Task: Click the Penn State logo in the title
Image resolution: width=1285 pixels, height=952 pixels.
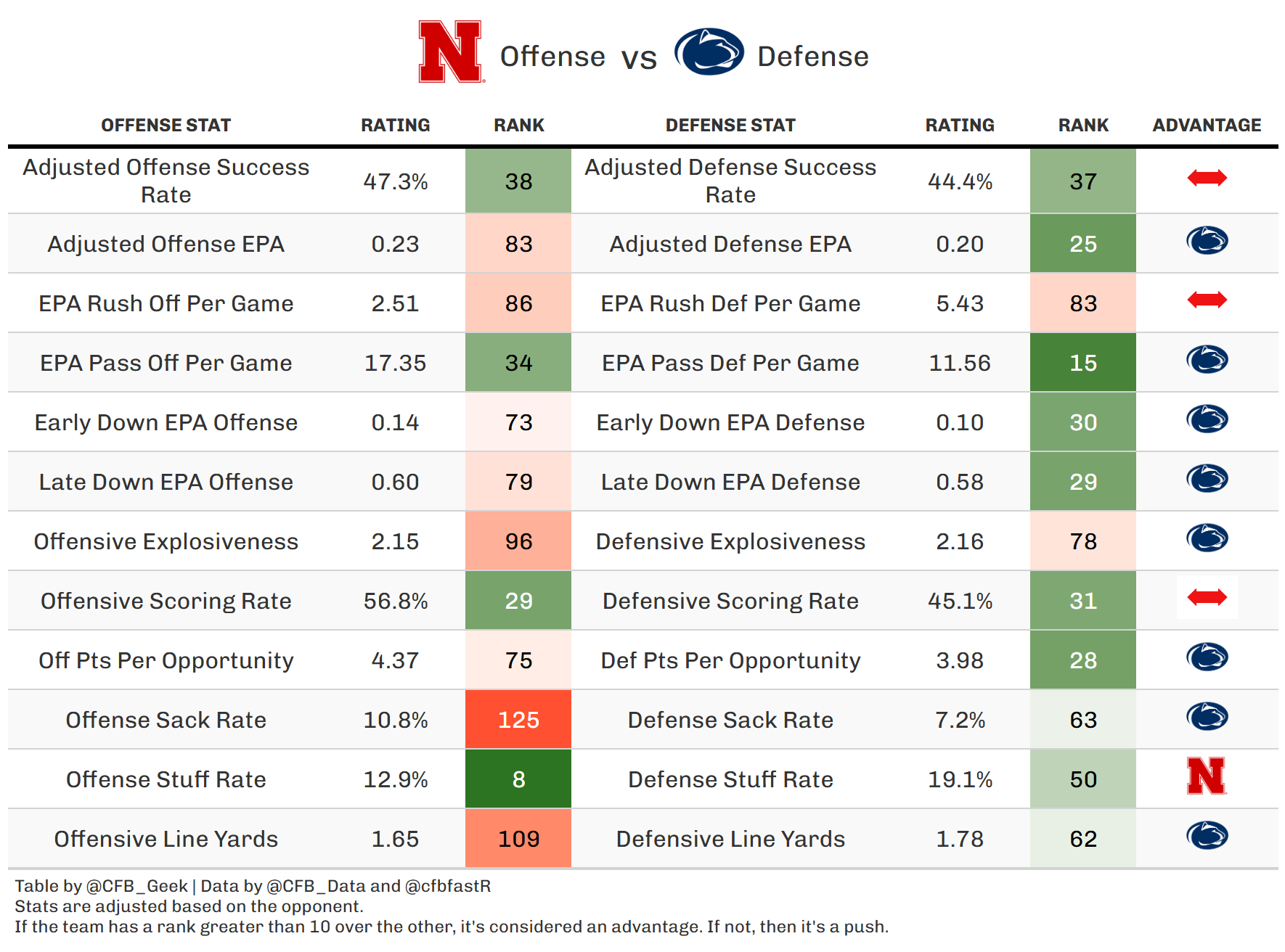Action: coord(709,52)
